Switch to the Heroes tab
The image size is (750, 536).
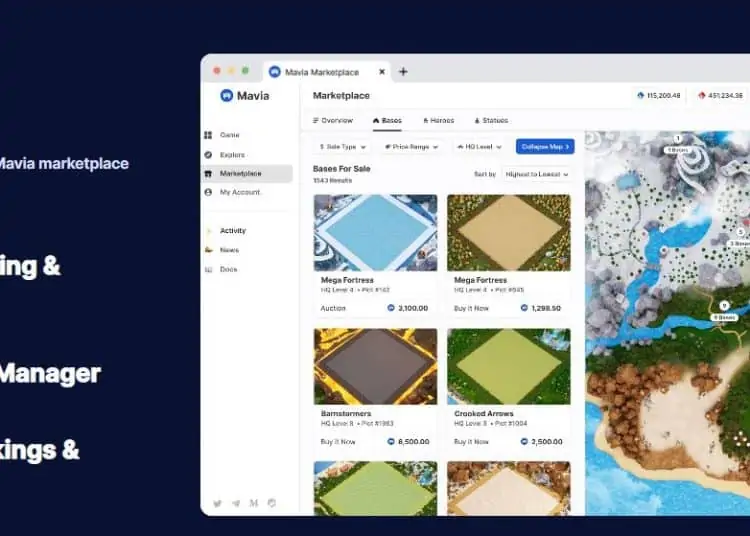pos(439,120)
